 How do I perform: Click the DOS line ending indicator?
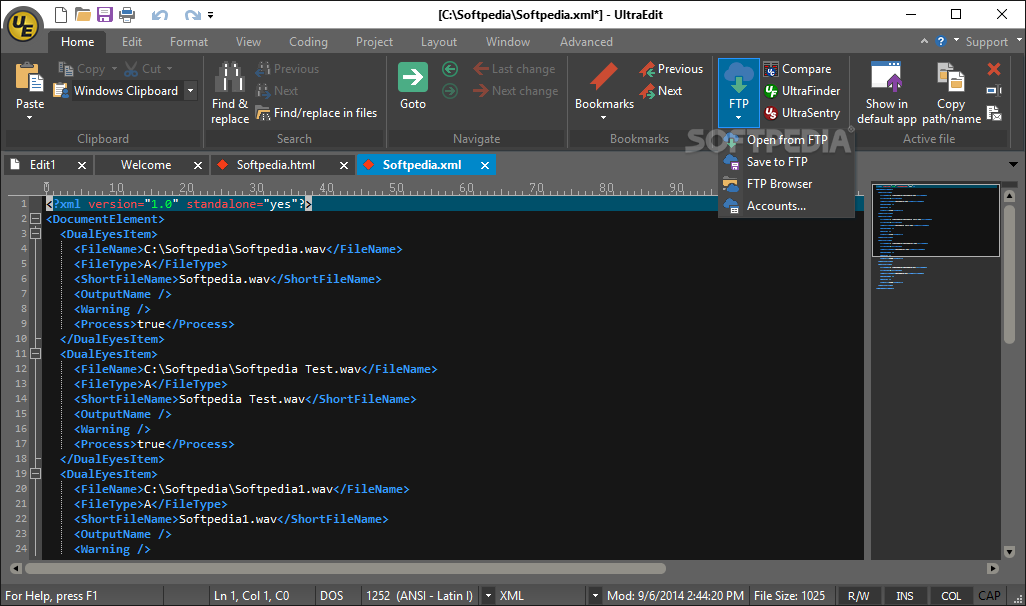point(331,596)
